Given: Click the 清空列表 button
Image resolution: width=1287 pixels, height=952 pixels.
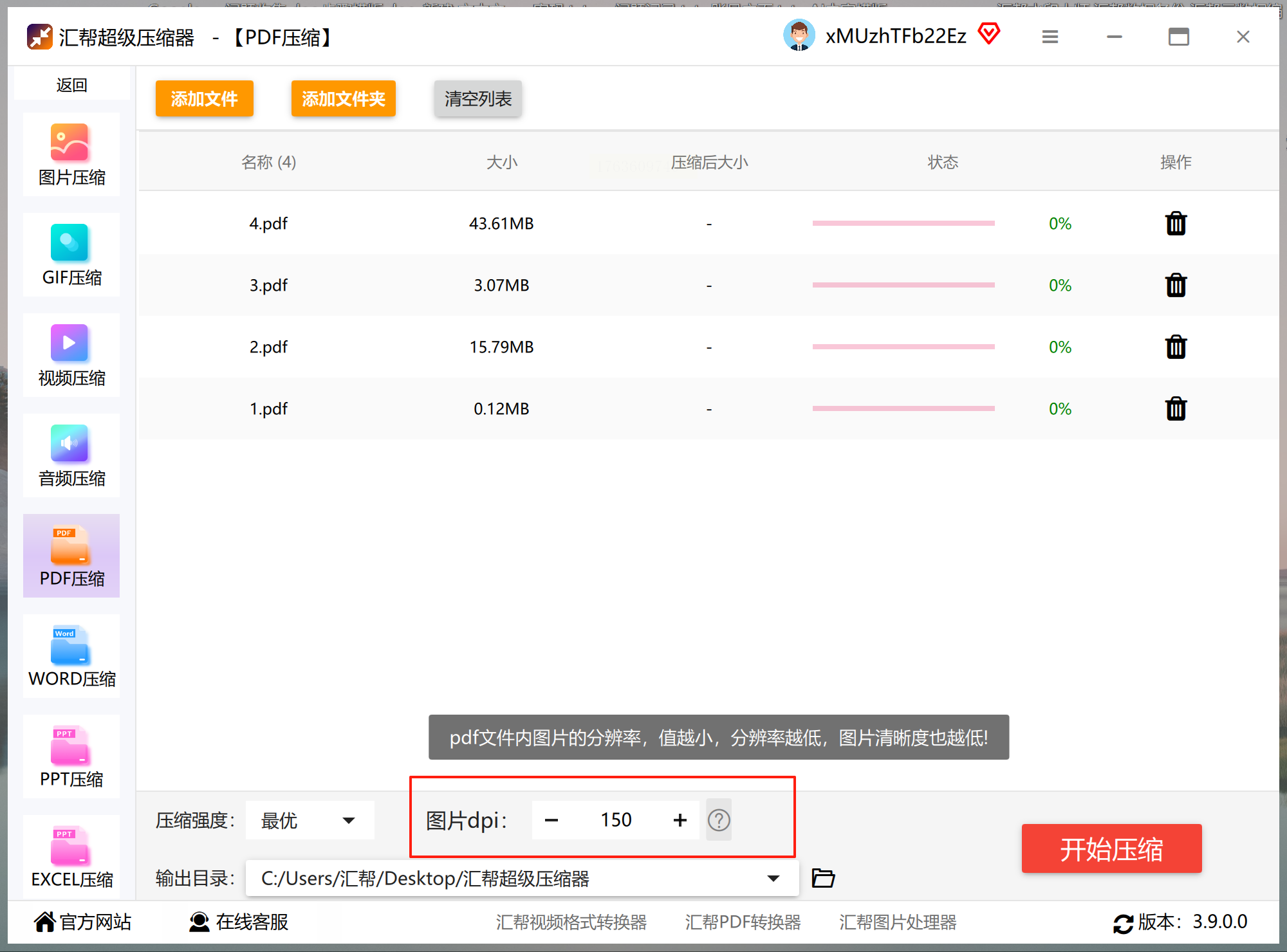Looking at the screenshot, I should click(477, 98).
